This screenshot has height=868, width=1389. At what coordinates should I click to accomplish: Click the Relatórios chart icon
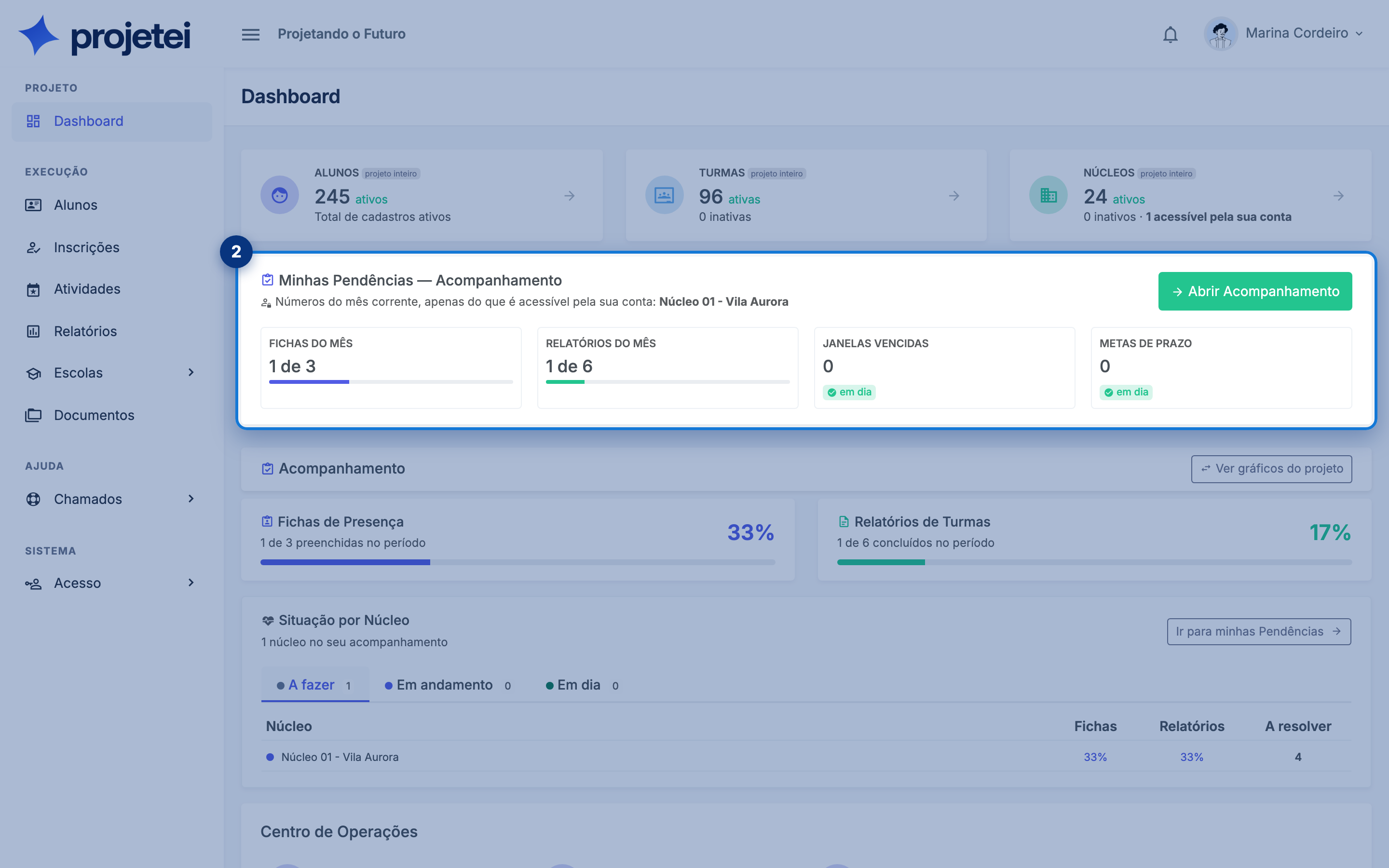pos(33,331)
